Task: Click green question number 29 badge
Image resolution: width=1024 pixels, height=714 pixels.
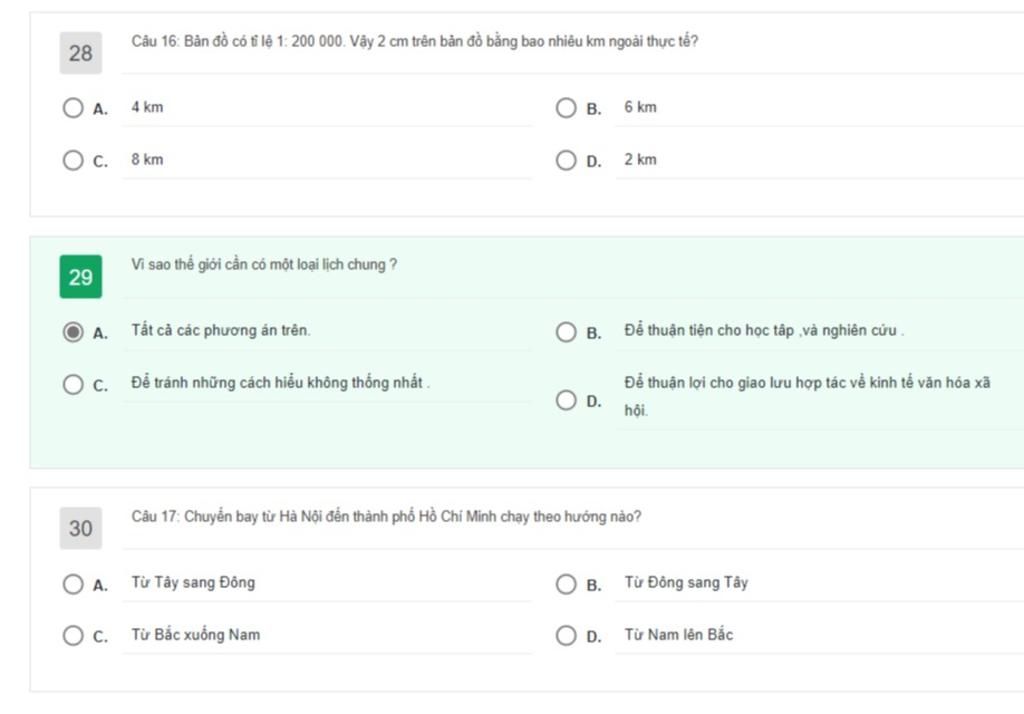Action: coord(80,277)
